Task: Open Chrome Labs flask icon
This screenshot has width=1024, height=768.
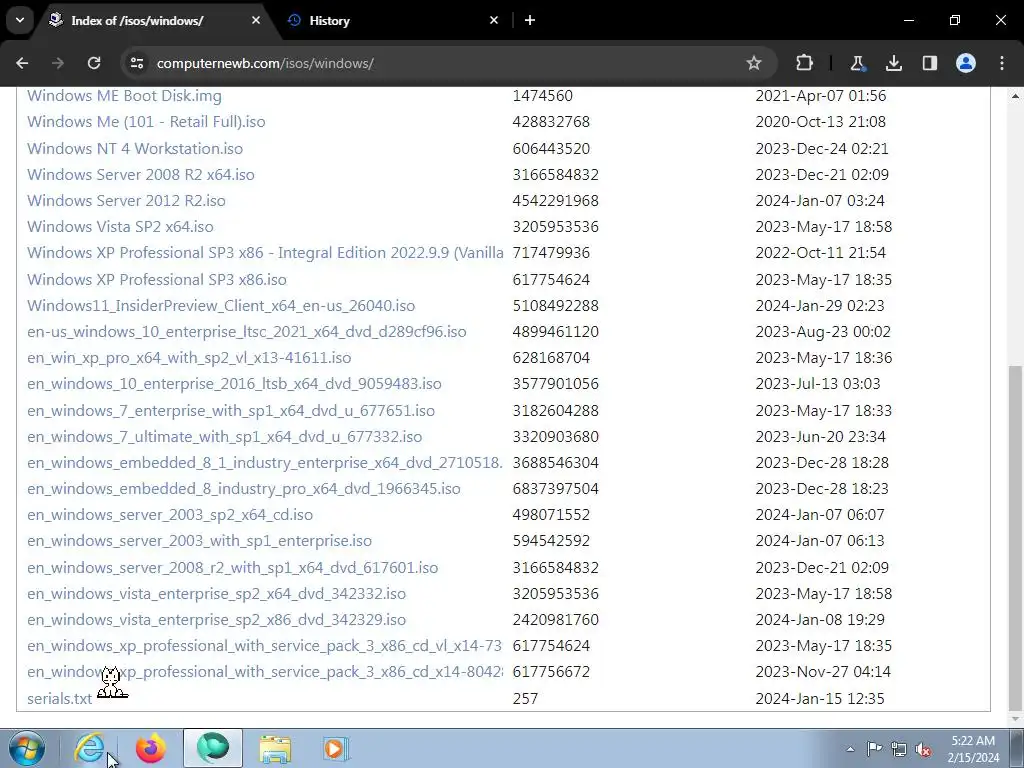Action: coord(857,63)
